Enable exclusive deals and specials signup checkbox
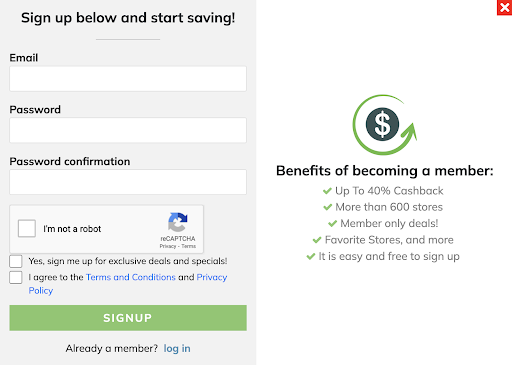512x365 pixels. click(16, 261)
